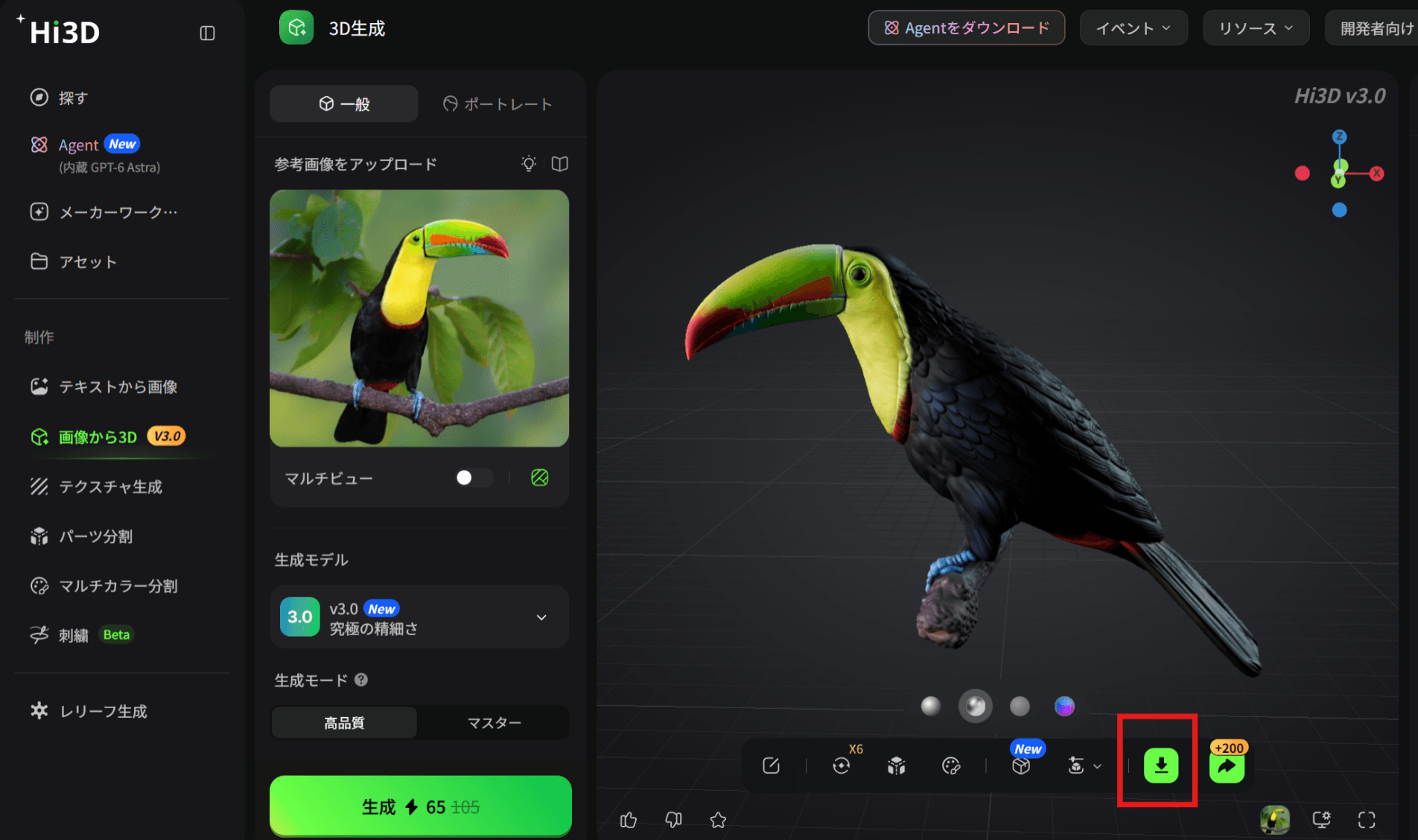Screen dimensions: 1418x840
Task: Select the マスター generation mode
Action: (494, 722)
